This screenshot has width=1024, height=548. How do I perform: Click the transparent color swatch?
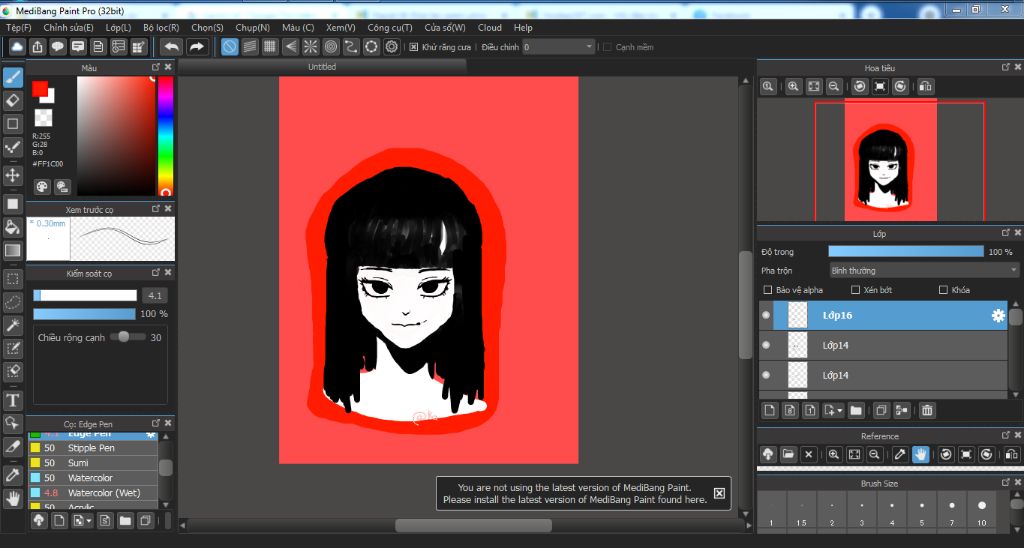pos(43,118)
